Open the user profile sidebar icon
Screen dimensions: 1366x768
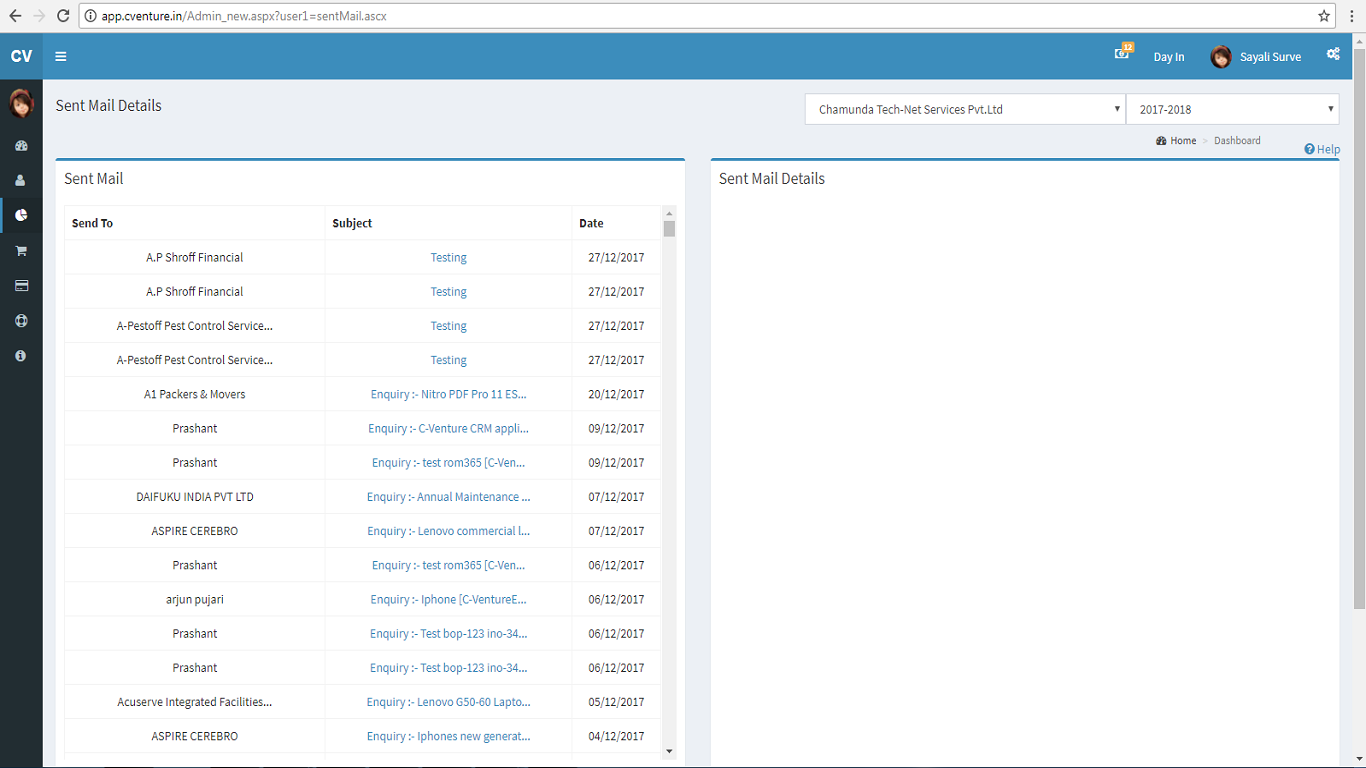(x=21, y=181)
